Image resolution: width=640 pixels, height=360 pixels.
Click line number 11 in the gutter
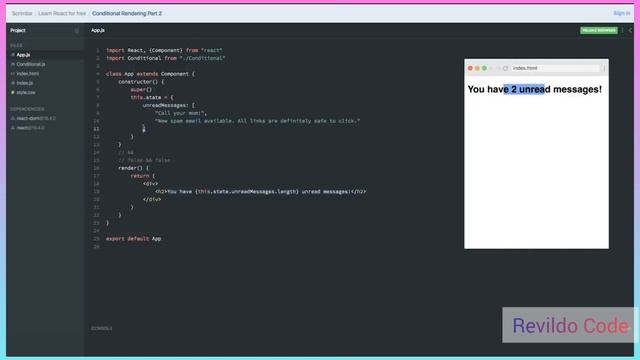[96, 129]
